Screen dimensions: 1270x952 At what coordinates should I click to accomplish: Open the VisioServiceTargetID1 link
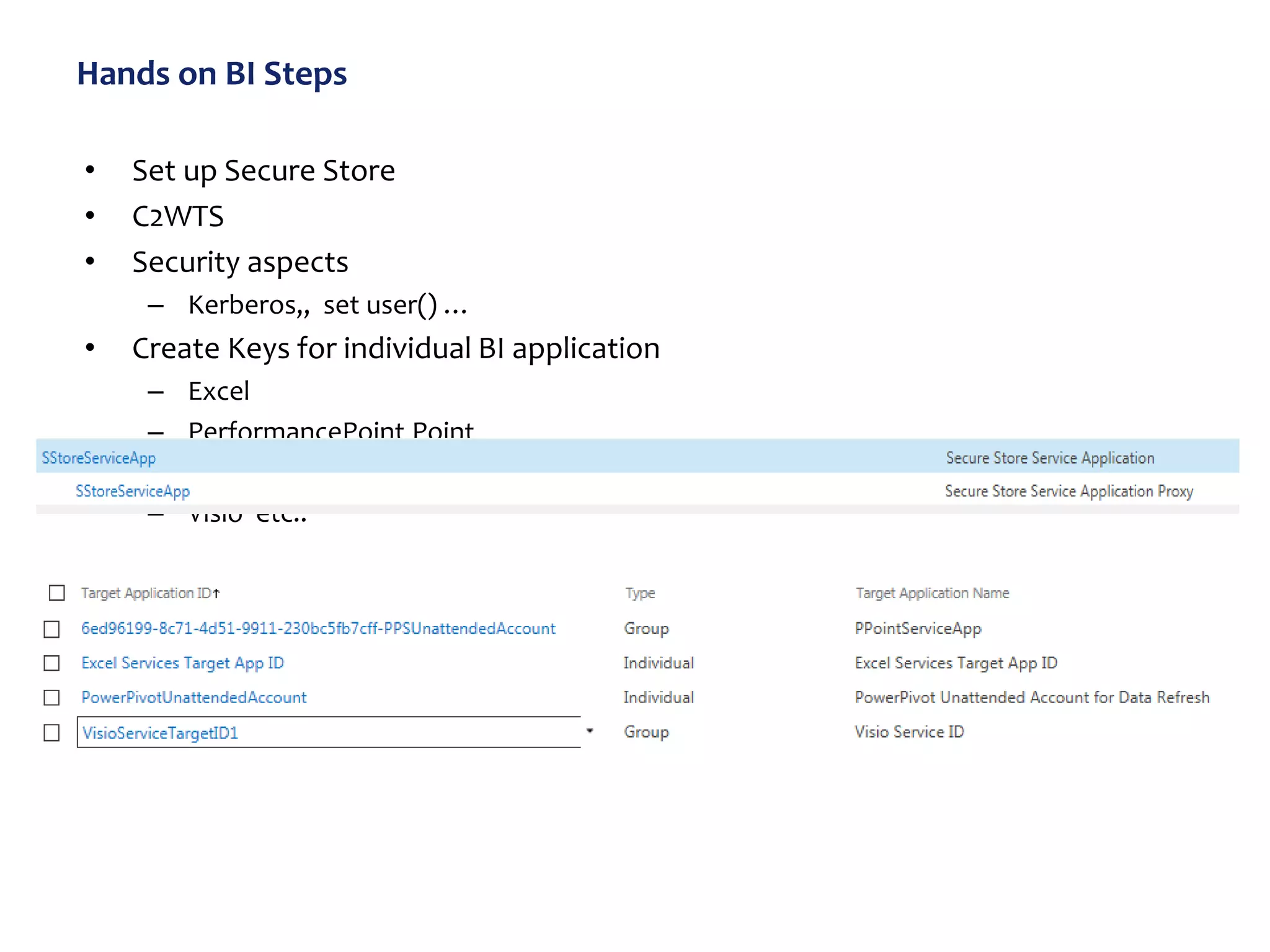[160, 733]
